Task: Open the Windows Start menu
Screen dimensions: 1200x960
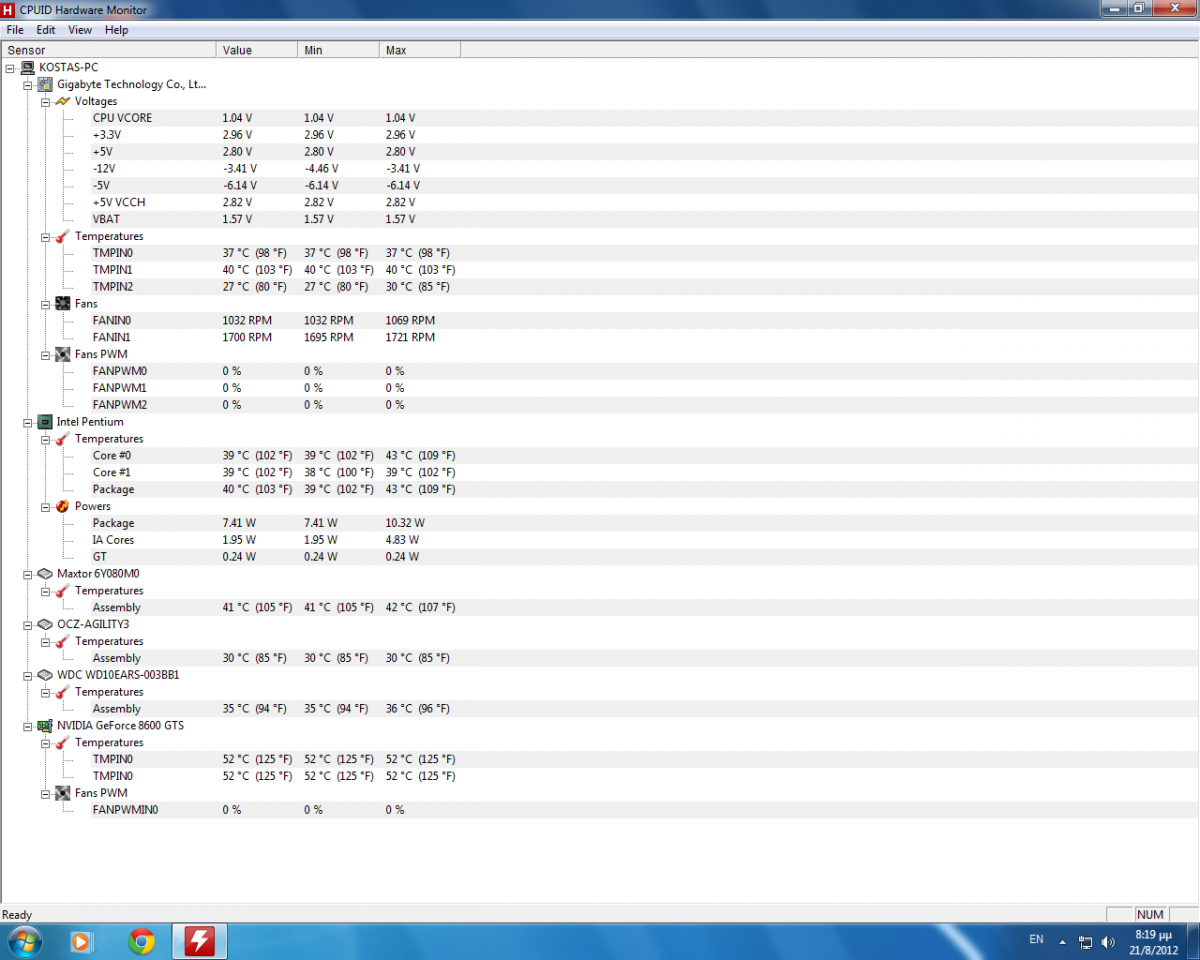Action: click(x=24, y=941)
